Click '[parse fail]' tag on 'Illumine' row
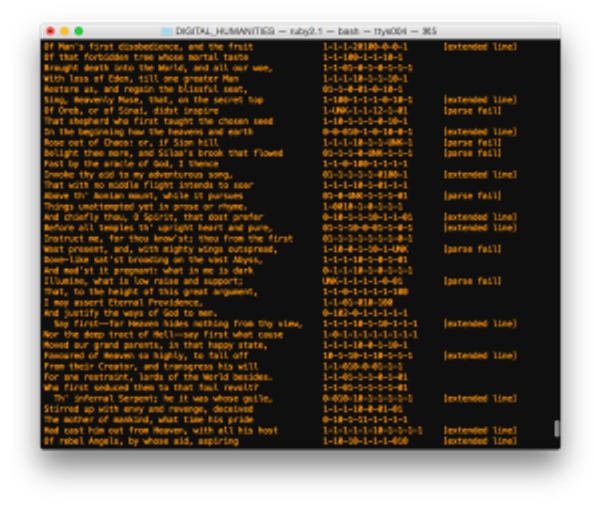Image resolution: width=600 pixels, height=506 pixels. [x=473, y=281]
